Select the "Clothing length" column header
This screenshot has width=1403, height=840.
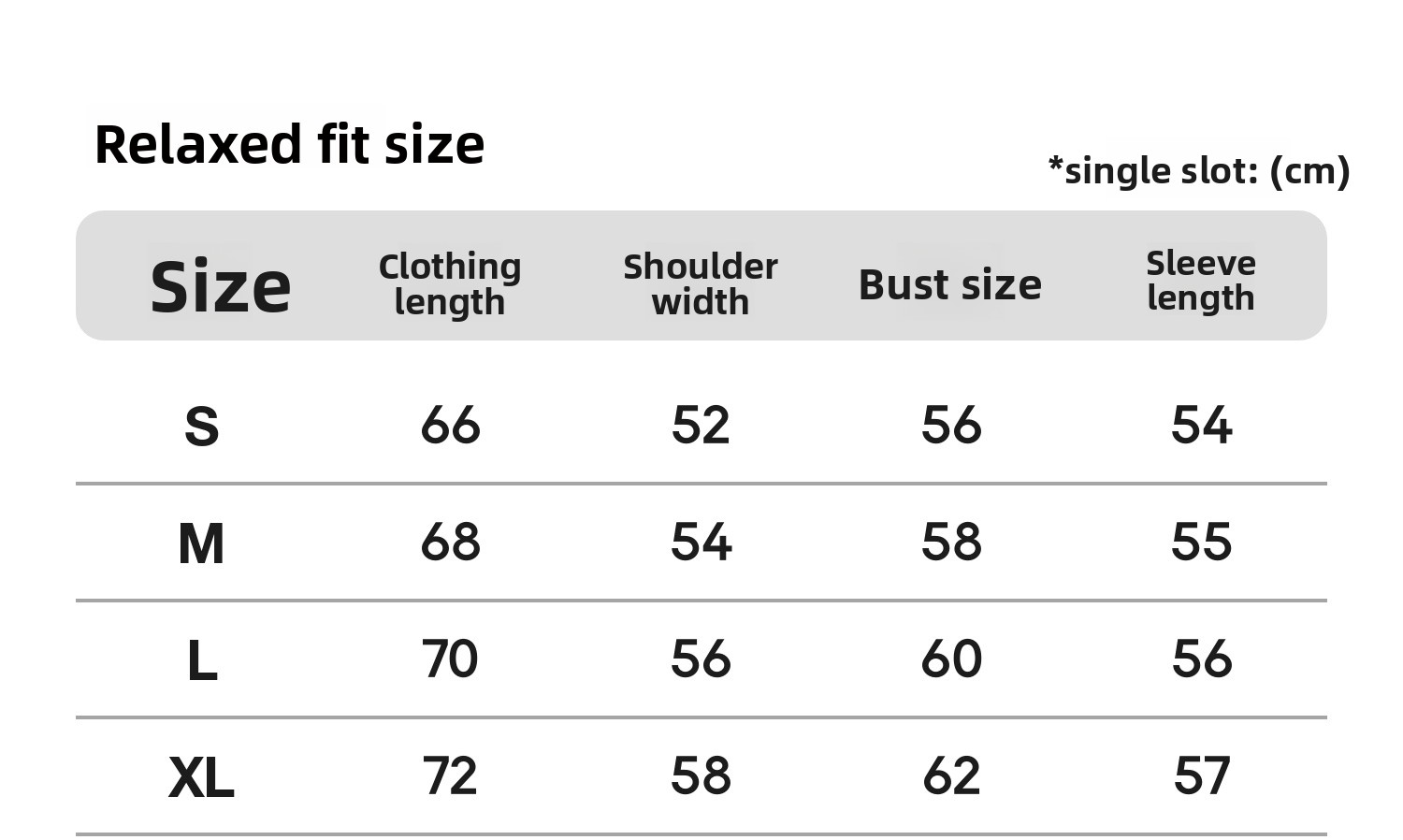pyautogui.click(x=450, y=284)
